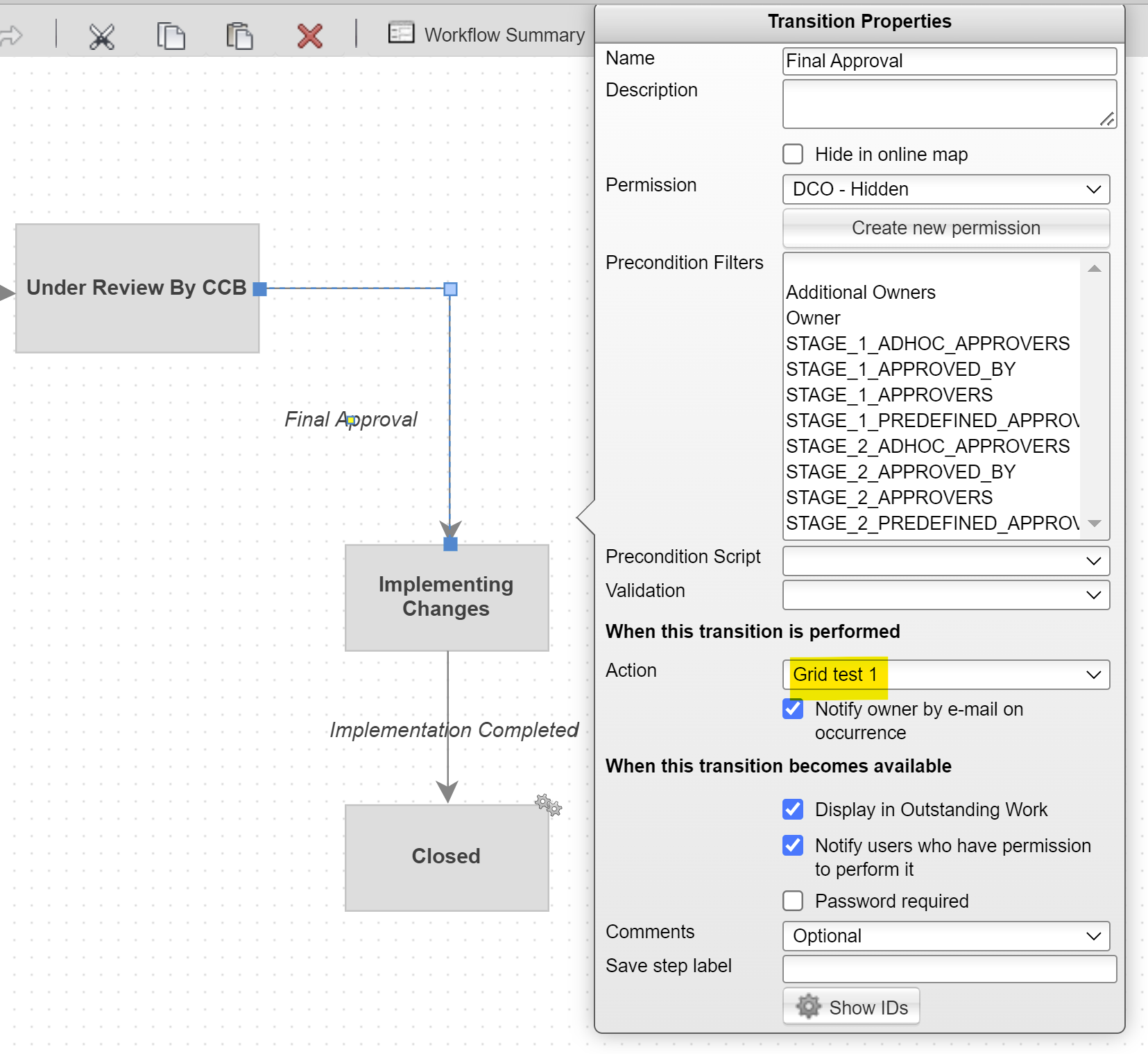Uncheck Notify users who have permission
Image resolution: width=1148 pixels, height=1054 pixels.
coord(793,845)
